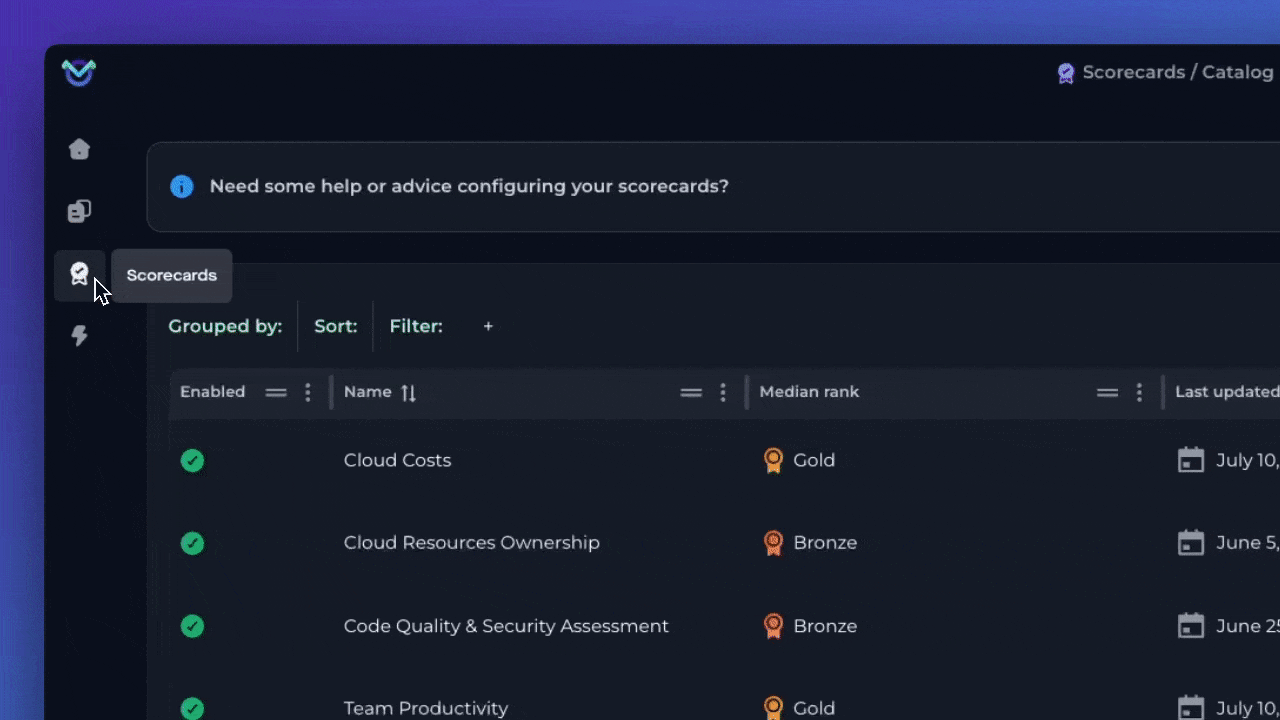Select the Scorecards sidebar icon
The height and width of the screenshot is (720, 1280).
point(79,274)
